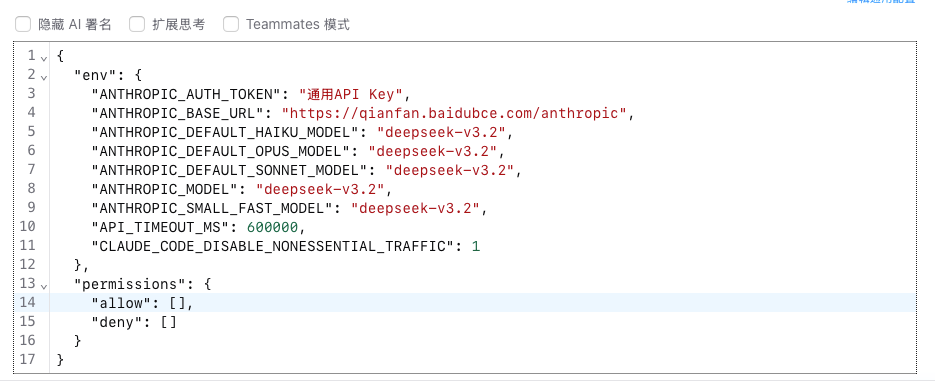Click the "permissions" key on line 13
The width and height of the screenshot is (935, 382).
(x=130, y=284)
